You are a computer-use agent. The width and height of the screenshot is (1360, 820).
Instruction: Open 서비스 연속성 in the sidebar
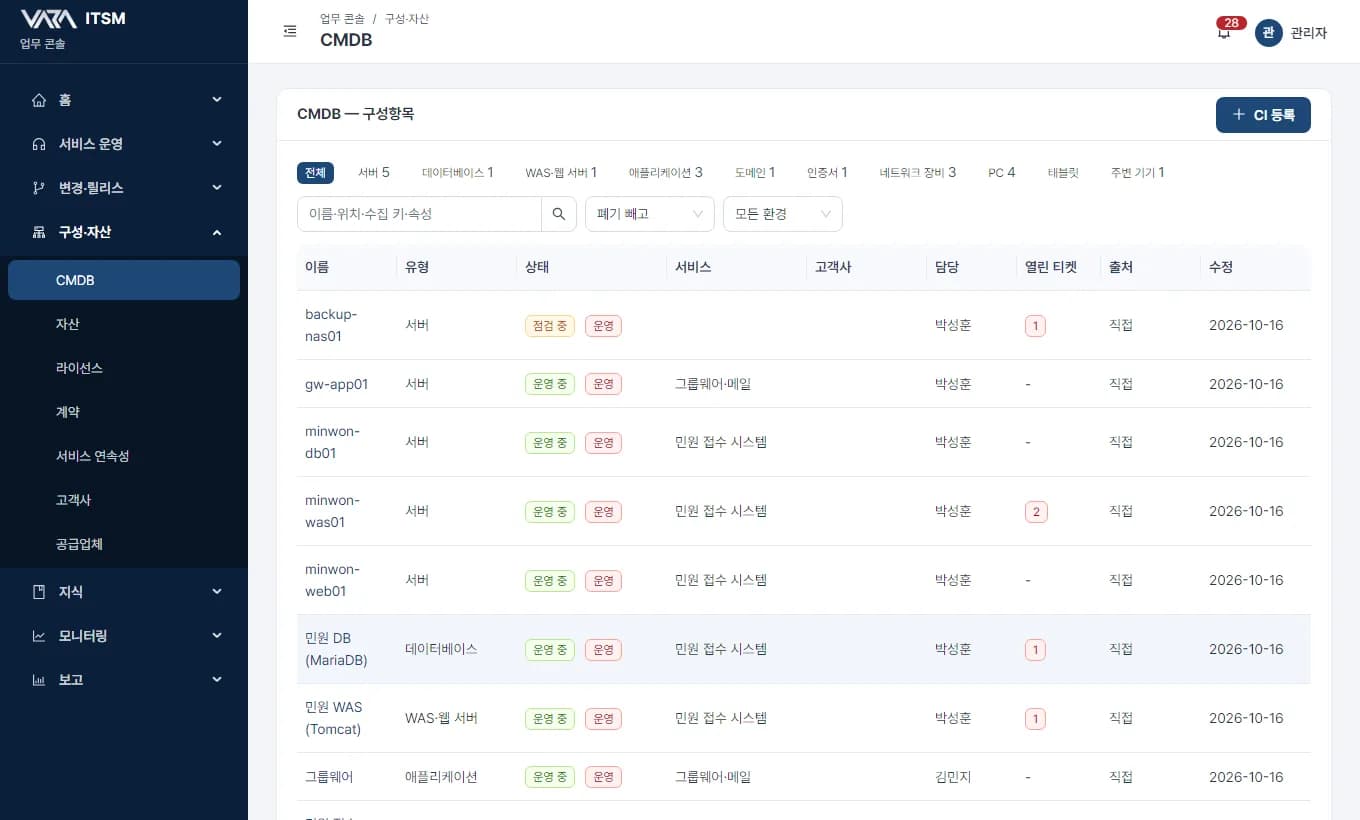coord(124,456)
